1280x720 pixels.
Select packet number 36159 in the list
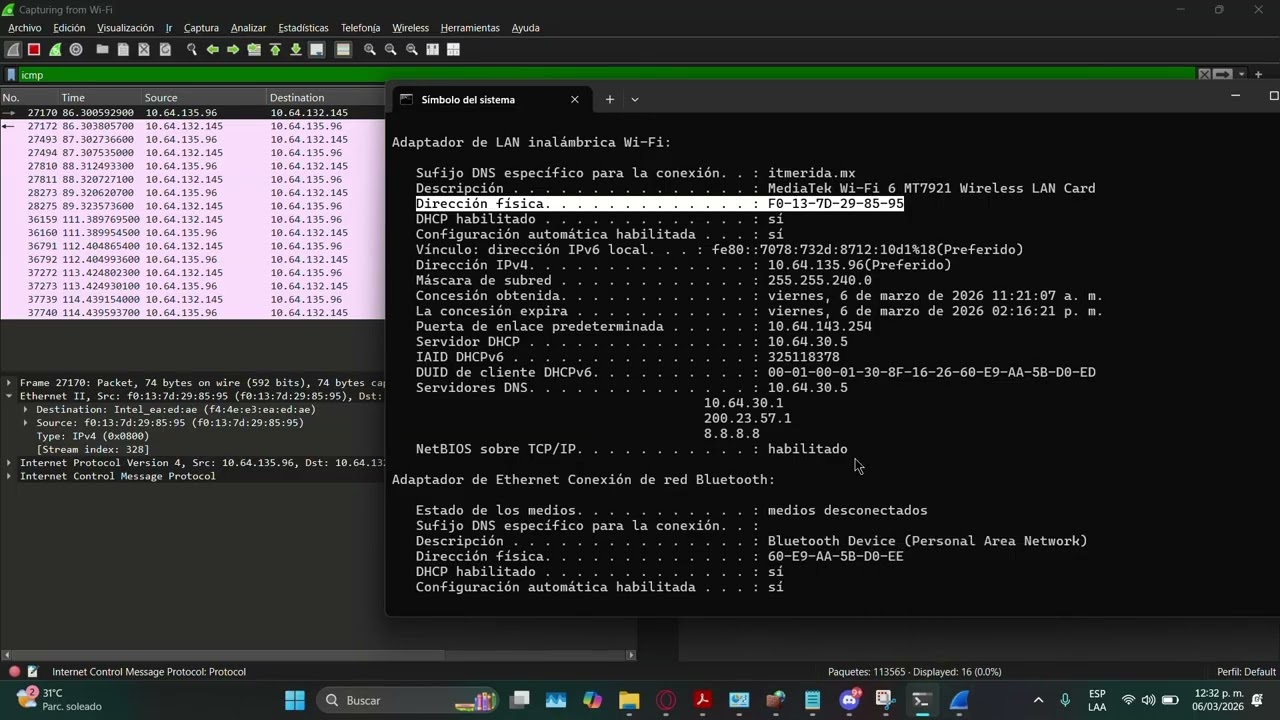pos(192,219)
